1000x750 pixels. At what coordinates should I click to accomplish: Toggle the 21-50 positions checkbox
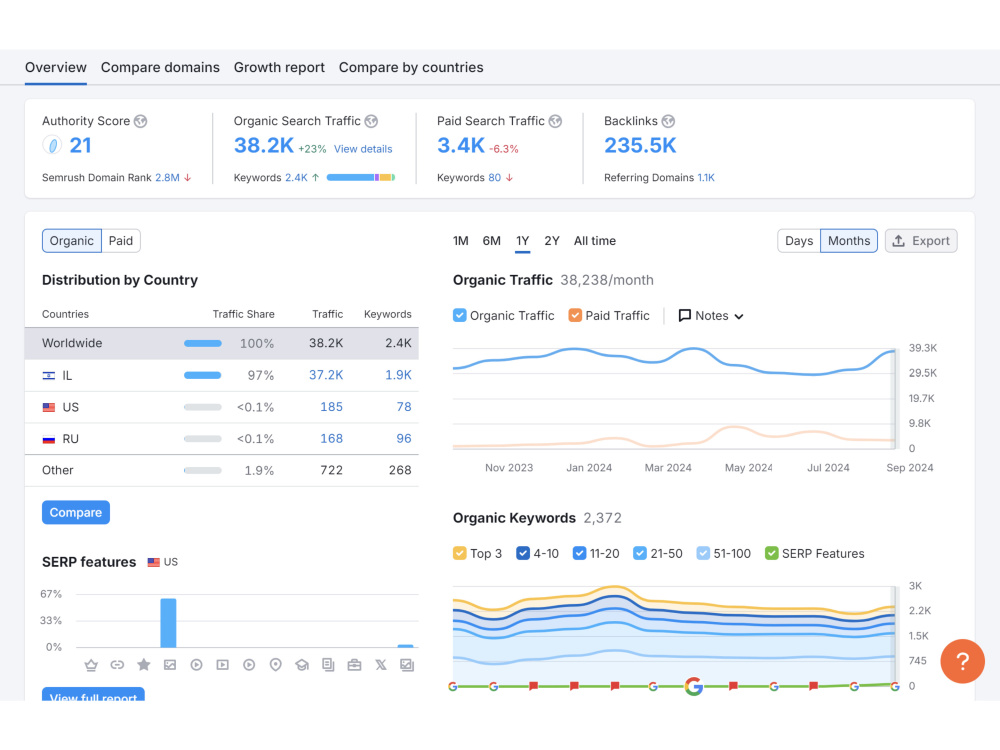pyautogui.click(x=640, y=554)
